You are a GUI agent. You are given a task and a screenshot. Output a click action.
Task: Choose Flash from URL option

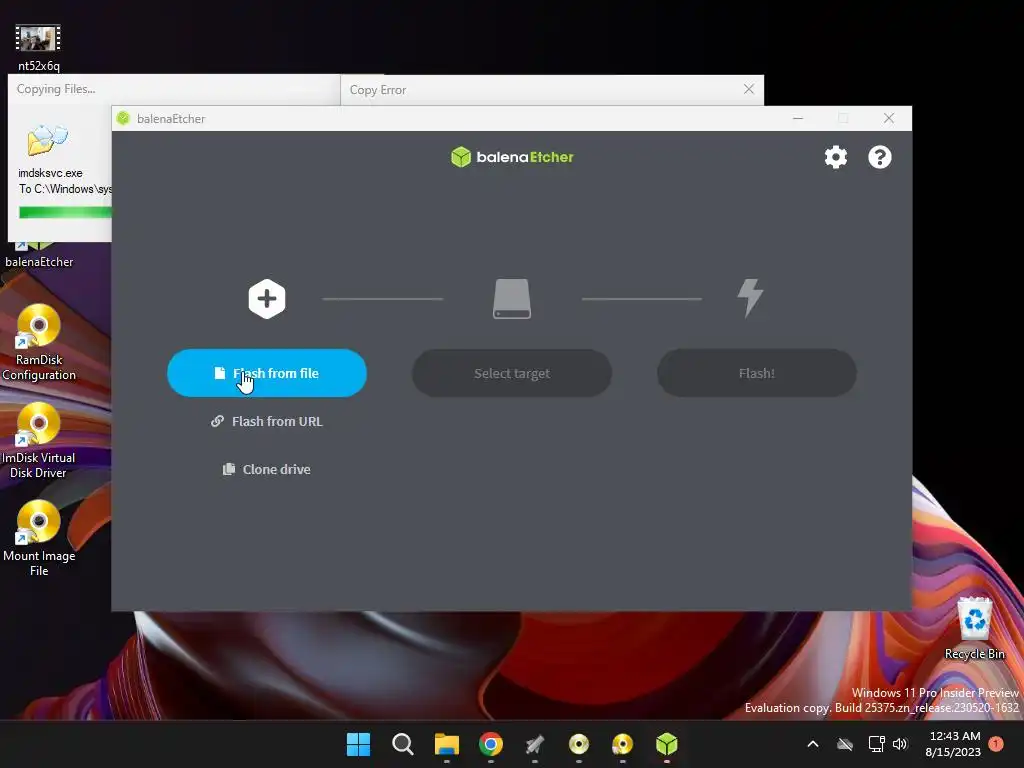click(x=266, y=421)
